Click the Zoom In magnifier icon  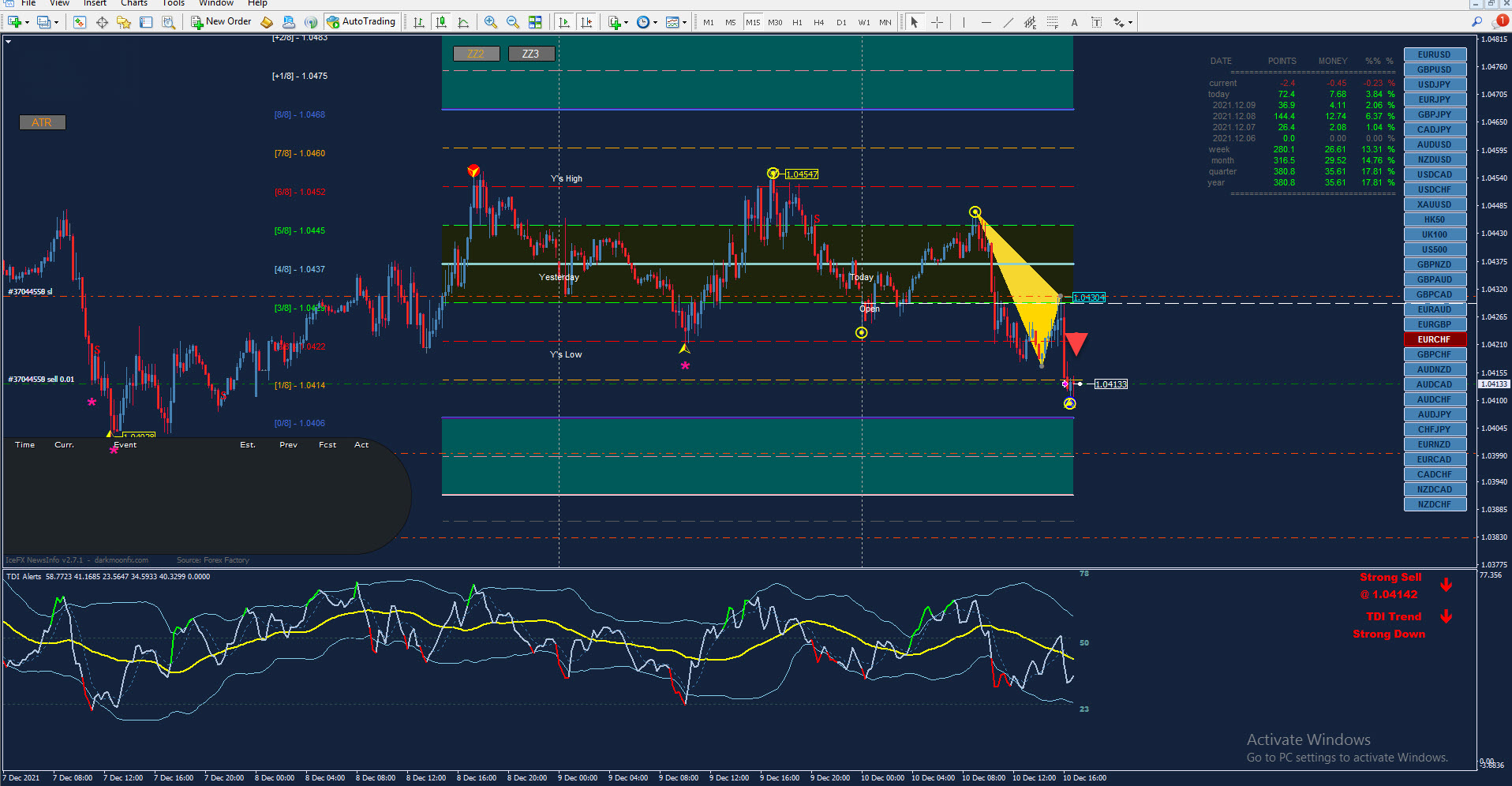pos(491,22)
